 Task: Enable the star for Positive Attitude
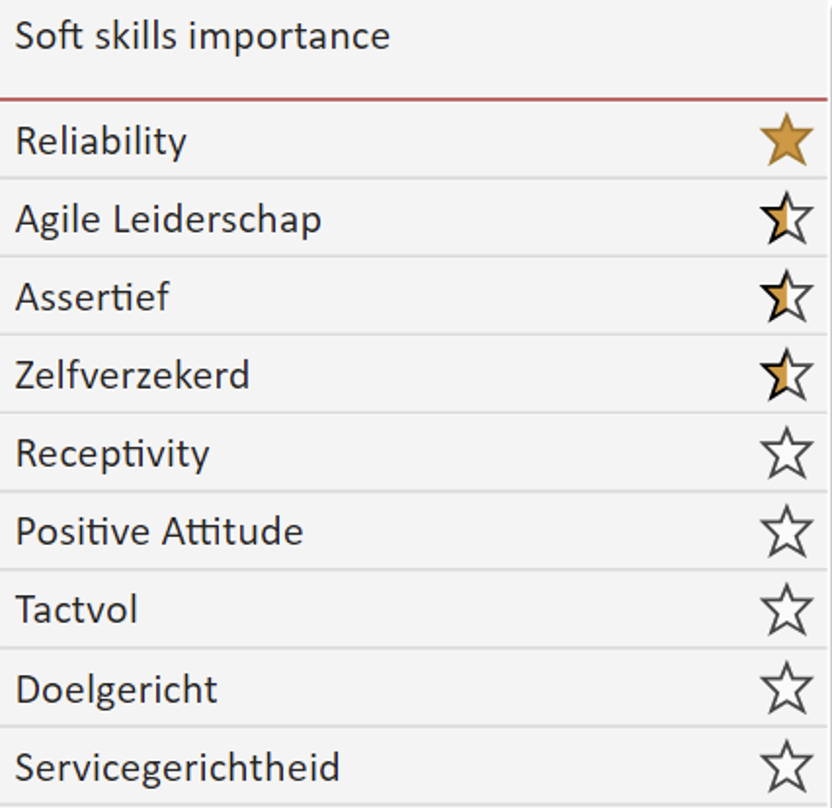pos(786,531)
